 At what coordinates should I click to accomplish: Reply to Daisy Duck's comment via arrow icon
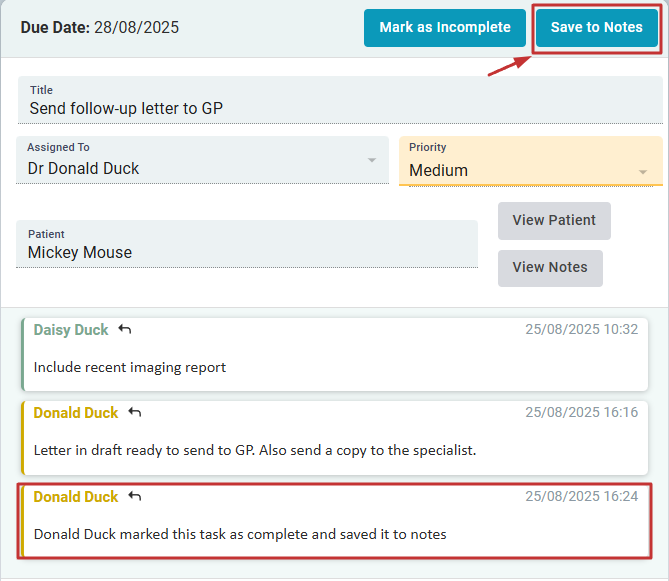pos(125,329)
